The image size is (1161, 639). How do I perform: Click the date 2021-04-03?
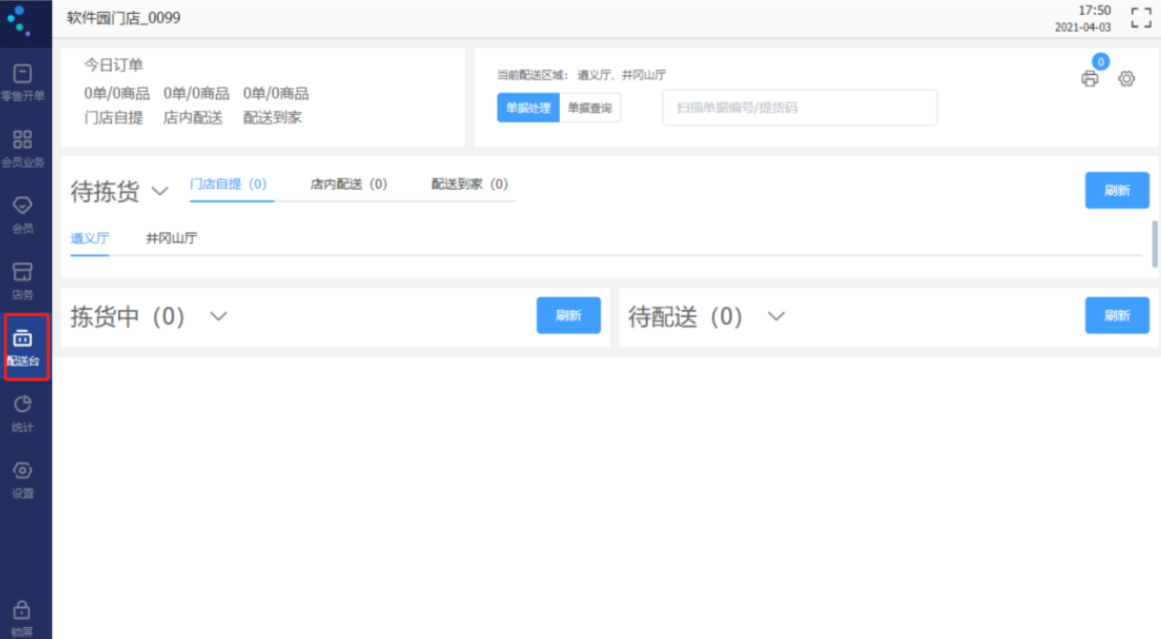(1083, 27)
